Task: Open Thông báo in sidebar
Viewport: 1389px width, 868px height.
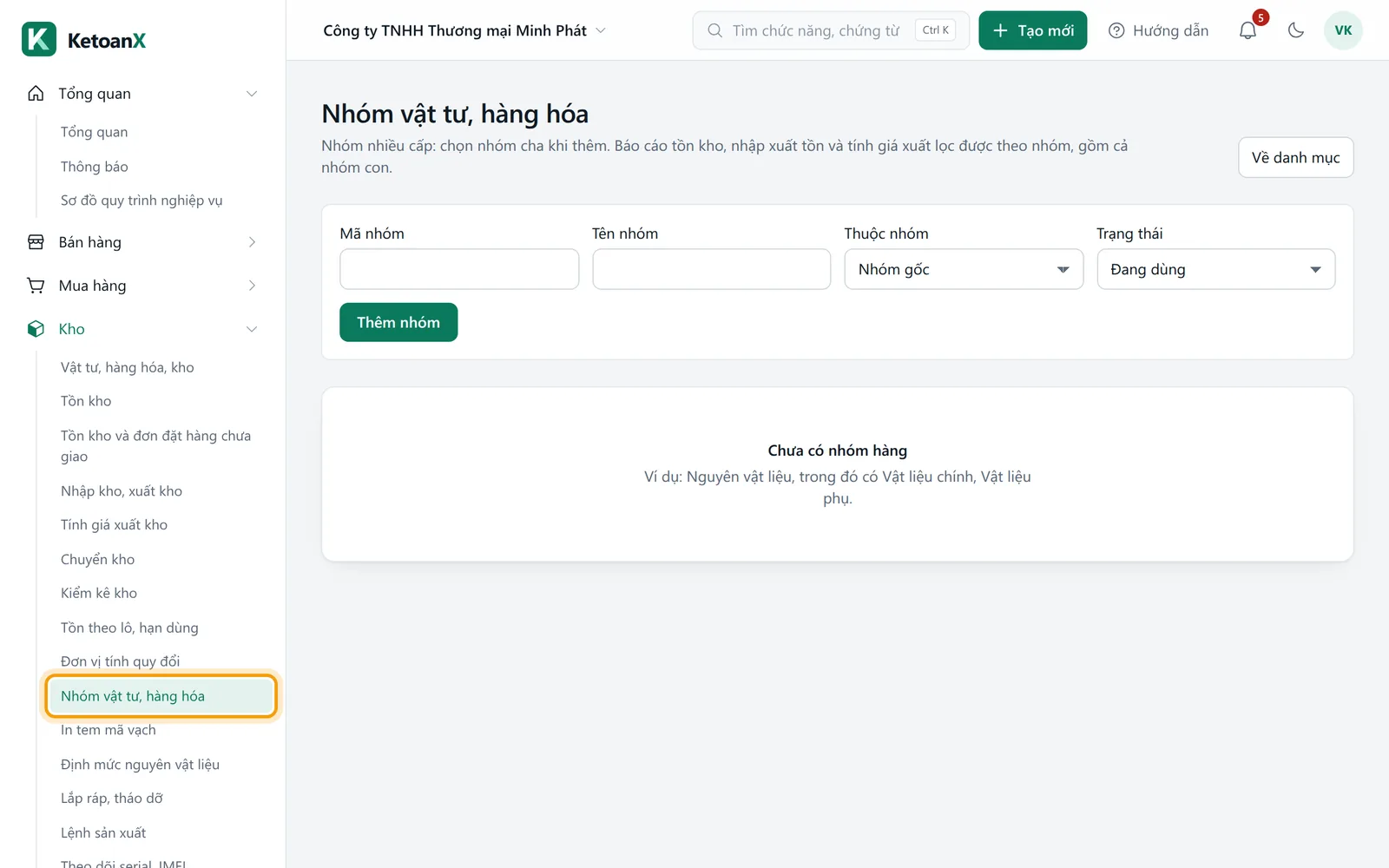Action: pos(95,167)
